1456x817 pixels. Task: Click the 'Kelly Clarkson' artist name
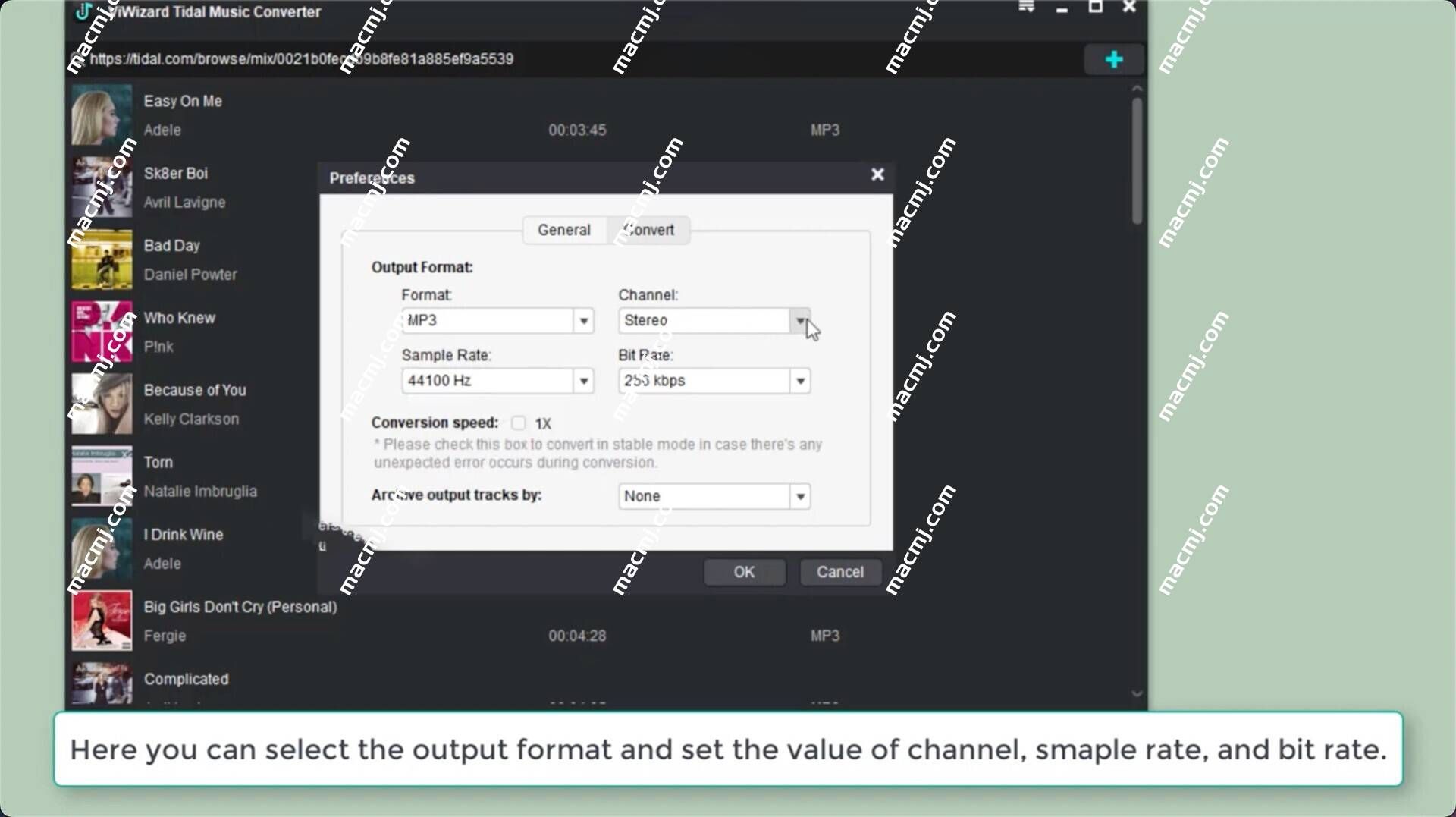click(x=191, y=419)
